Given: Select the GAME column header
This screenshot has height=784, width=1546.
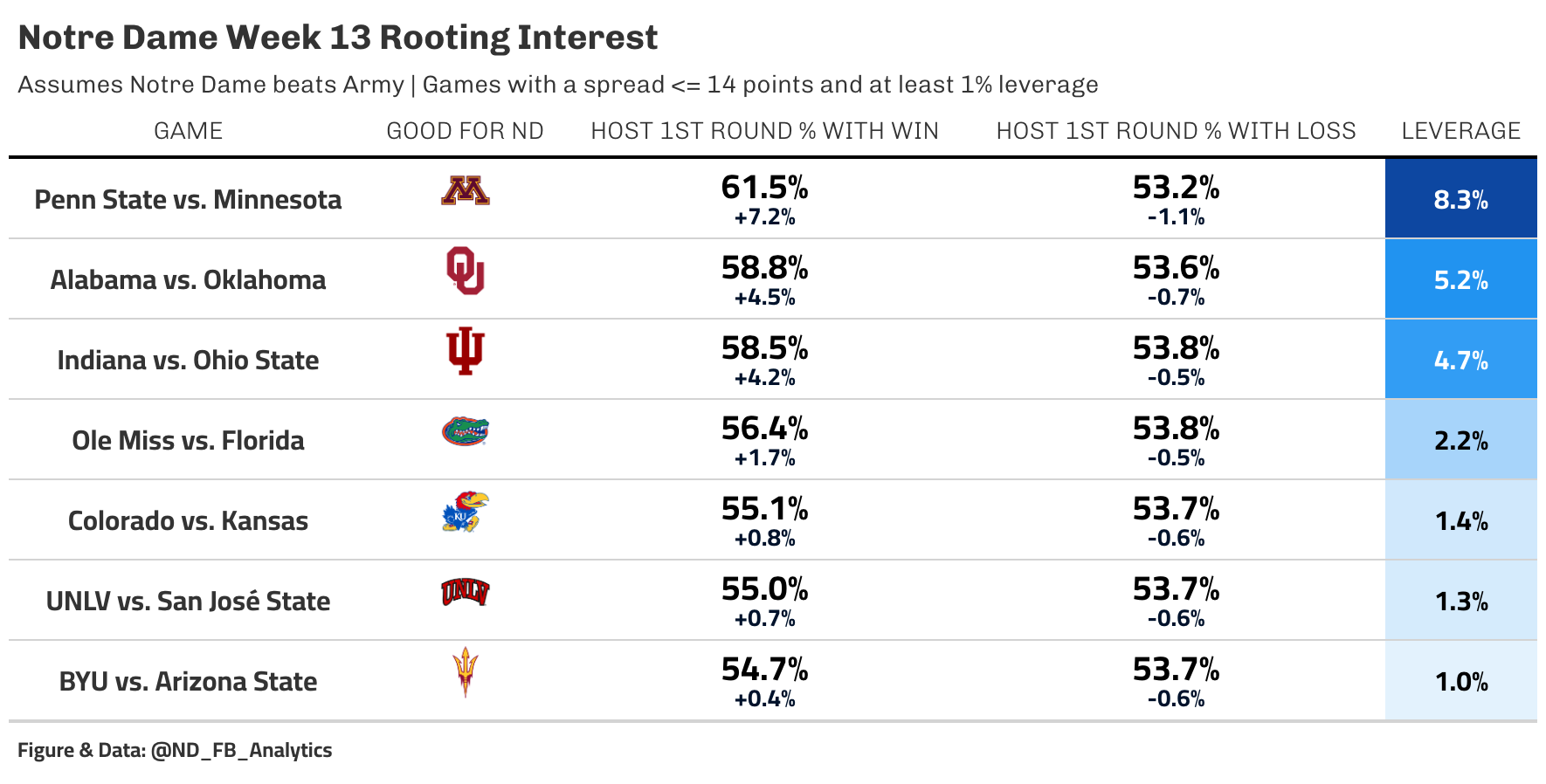Looking at the screenshot, I should 189,131.
